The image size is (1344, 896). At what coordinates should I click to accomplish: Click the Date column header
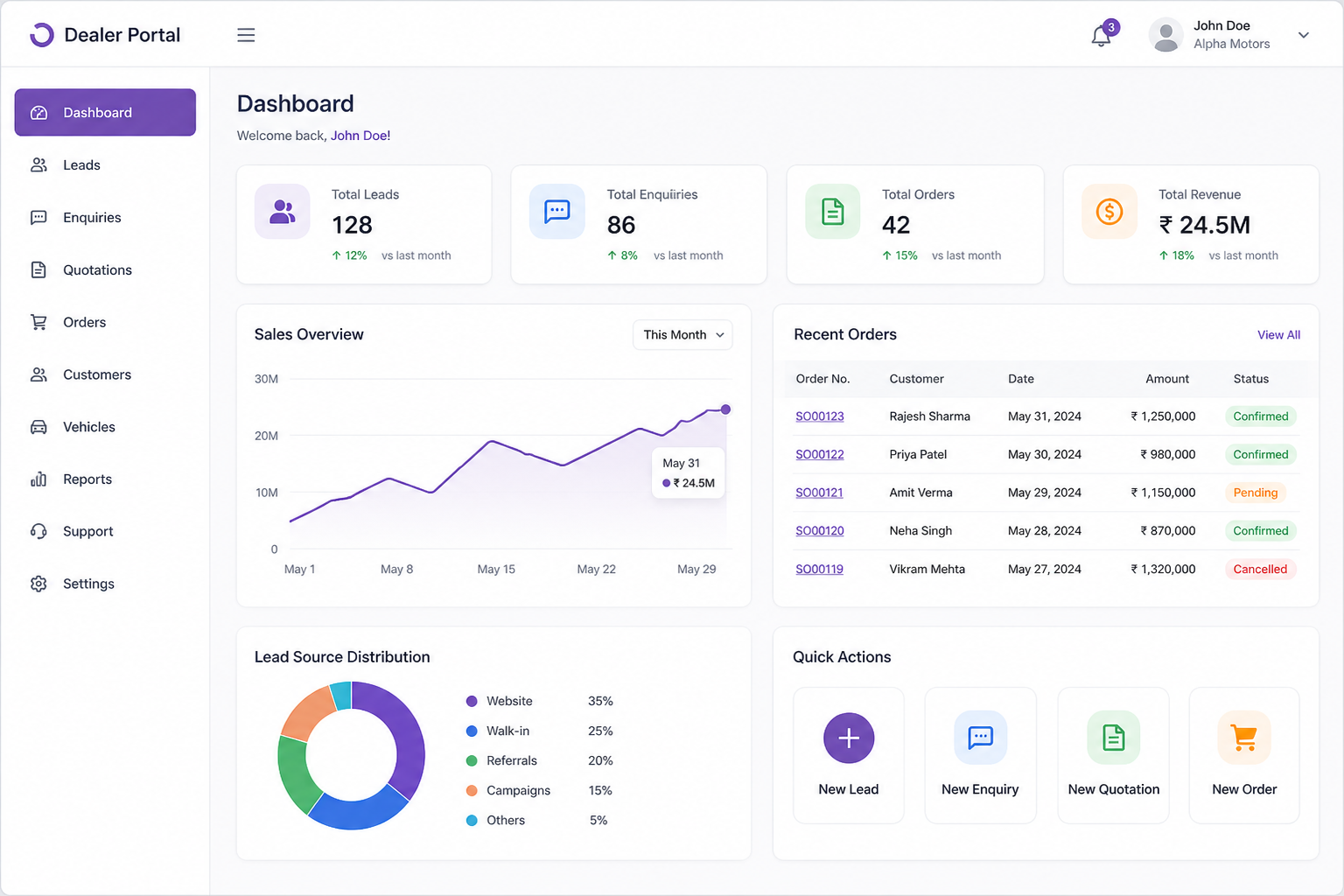point(1021,380)
